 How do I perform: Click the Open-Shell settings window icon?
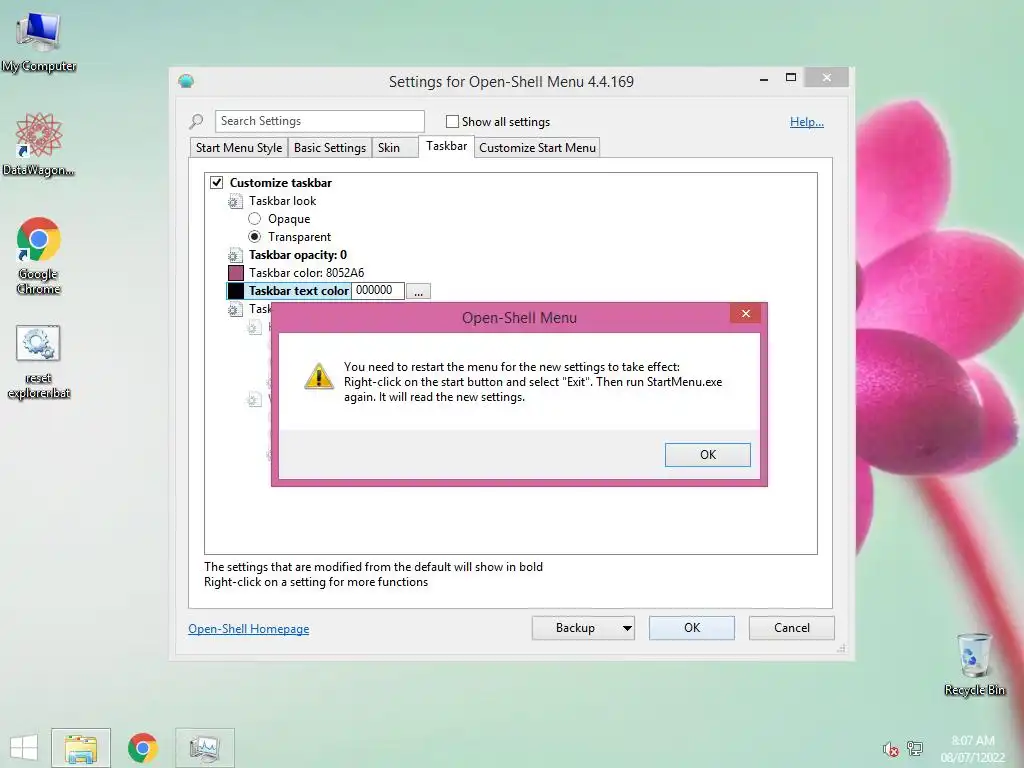click(186, 81)
